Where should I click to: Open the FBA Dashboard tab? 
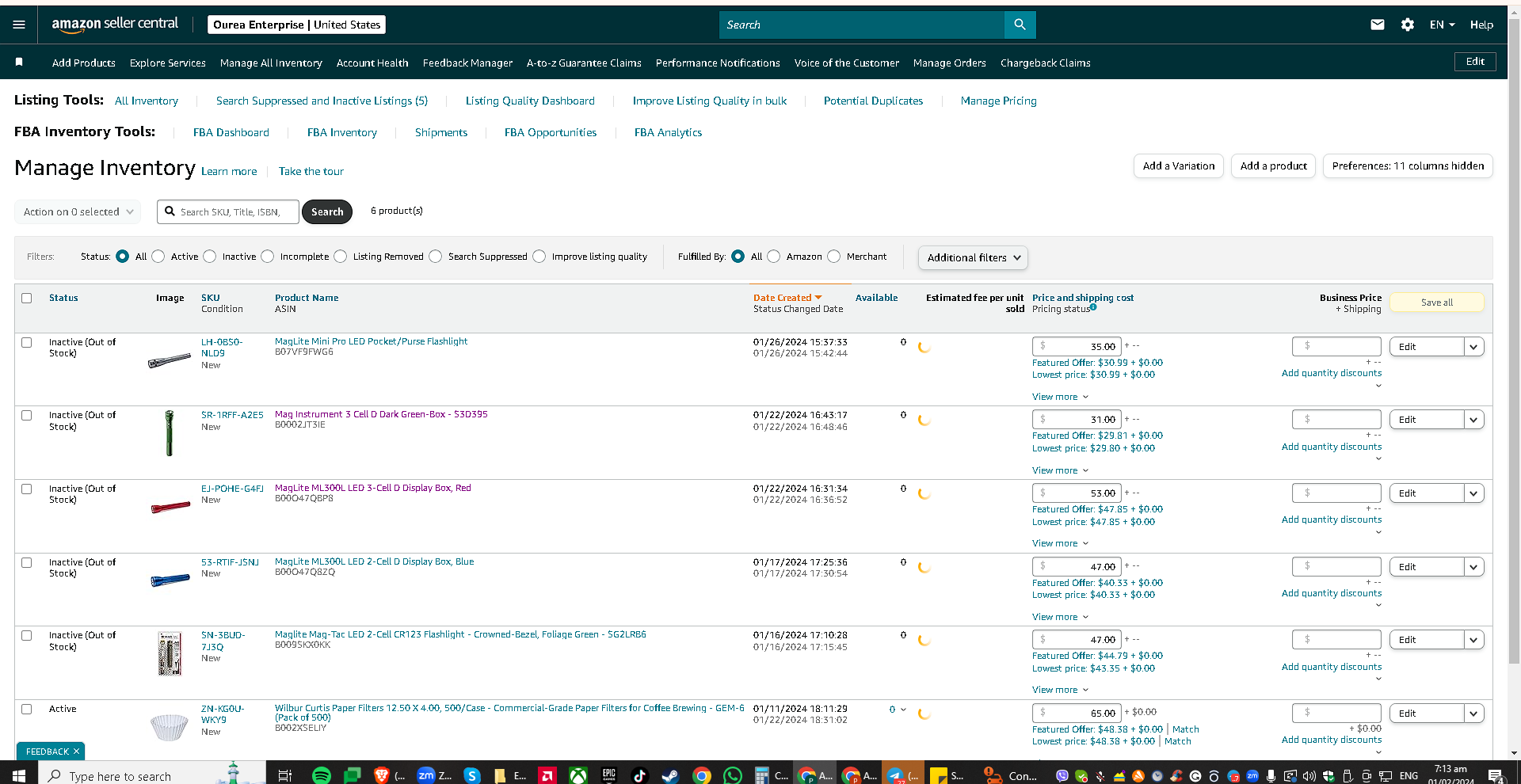click(231, 132)
